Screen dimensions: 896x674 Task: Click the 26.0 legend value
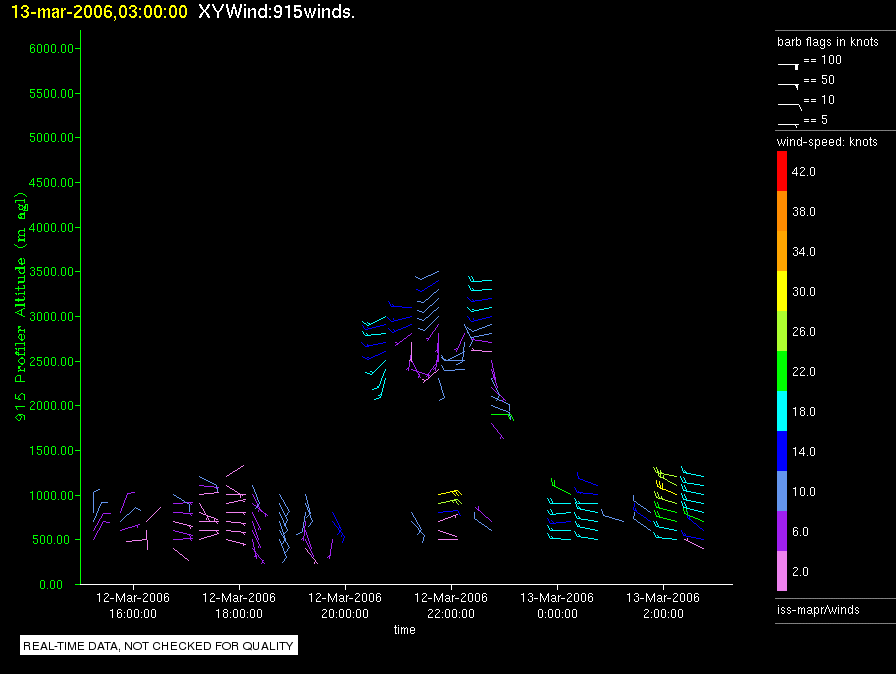803,331
